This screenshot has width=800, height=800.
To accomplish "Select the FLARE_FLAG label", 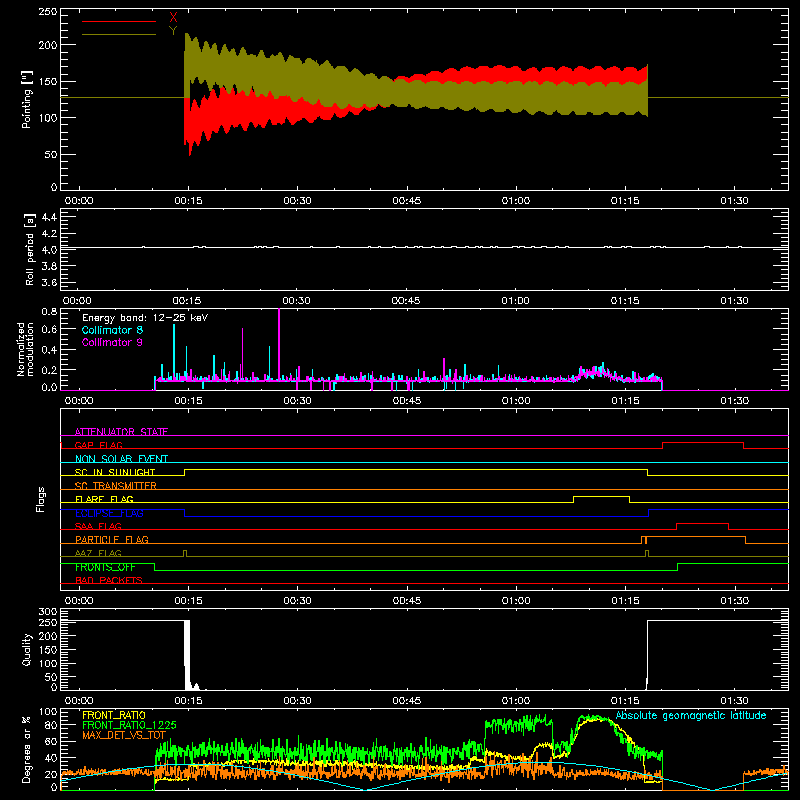I will pyautogui.click(x=104, y=499).
